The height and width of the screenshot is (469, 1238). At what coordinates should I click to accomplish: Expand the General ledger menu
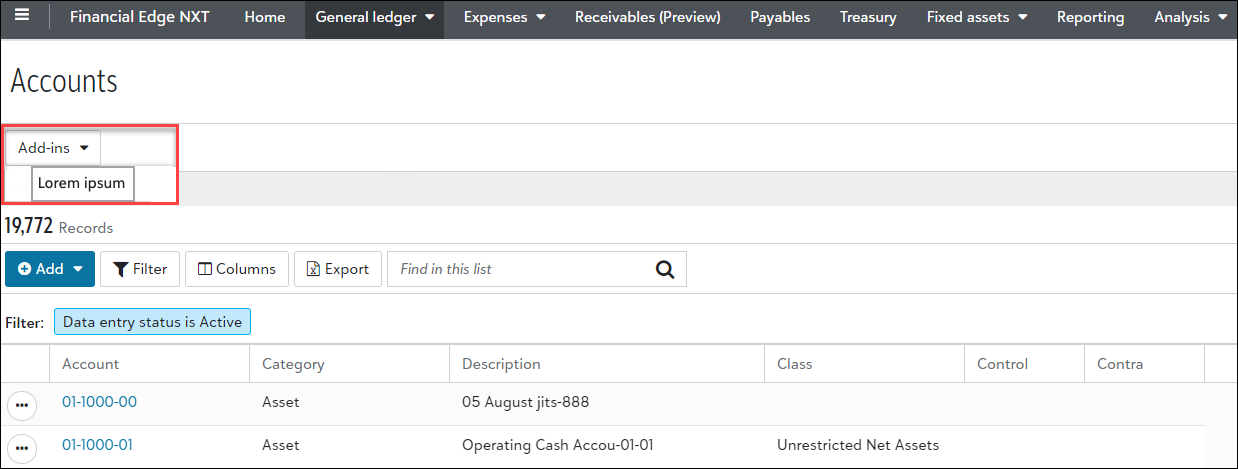point(374,17)
